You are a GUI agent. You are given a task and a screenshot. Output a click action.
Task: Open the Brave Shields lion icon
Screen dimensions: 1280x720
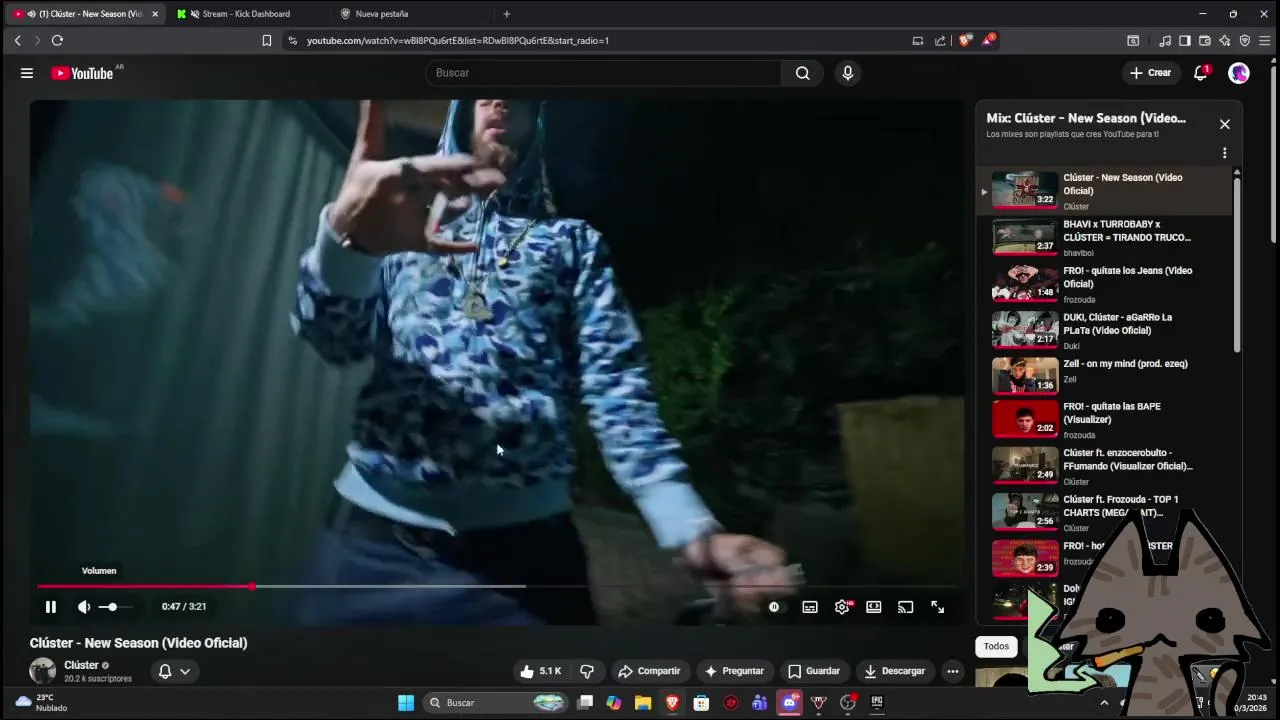click(965, 40)
